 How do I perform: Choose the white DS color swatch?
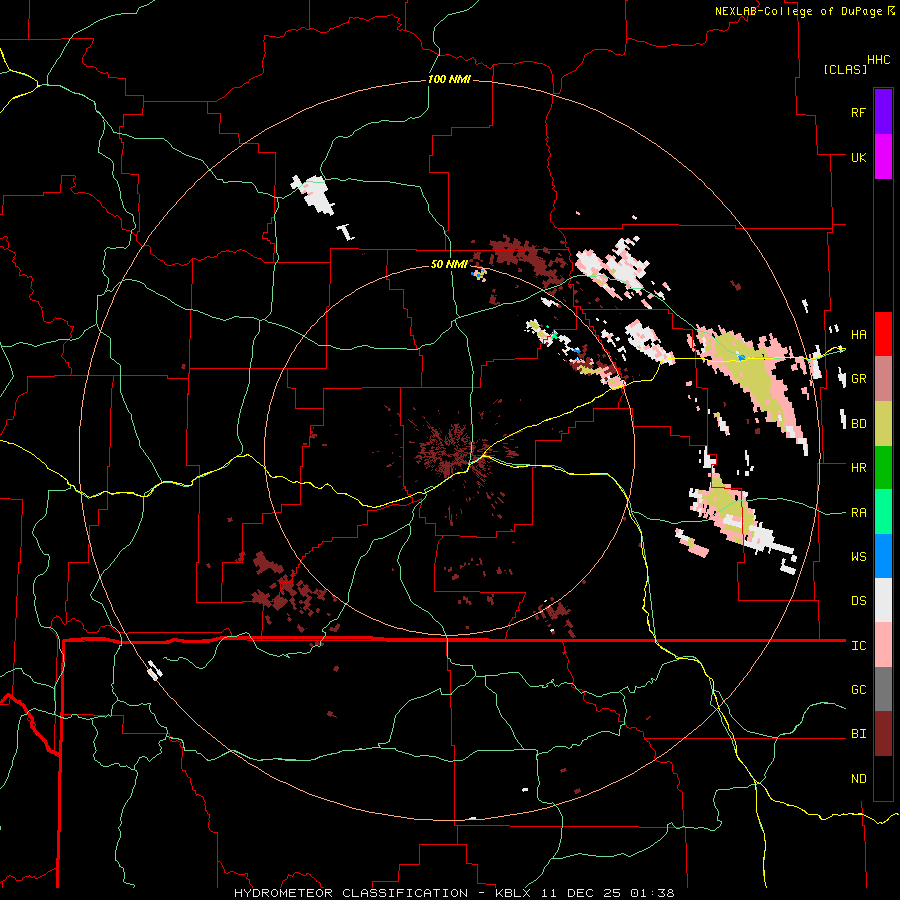883,600
